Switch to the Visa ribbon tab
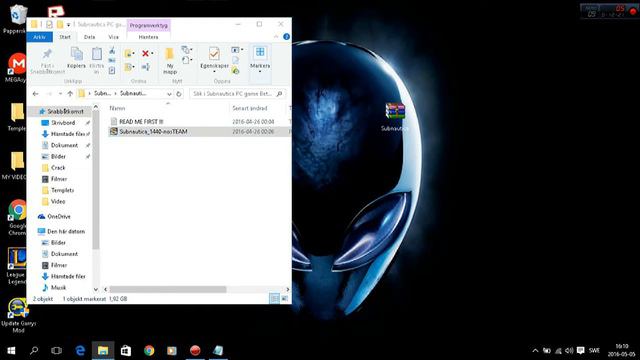The image size is (640, 360). click(113, 37)
